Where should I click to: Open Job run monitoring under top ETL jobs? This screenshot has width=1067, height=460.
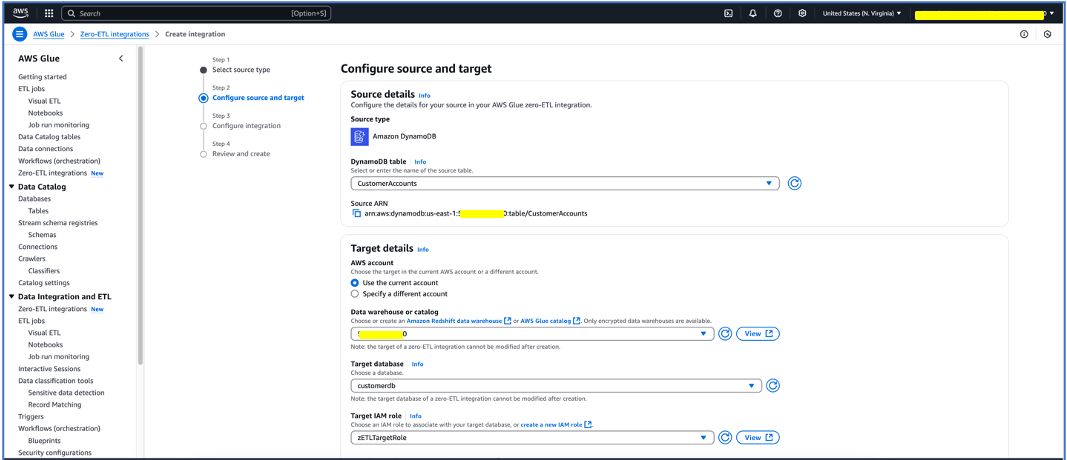(59, 125)
